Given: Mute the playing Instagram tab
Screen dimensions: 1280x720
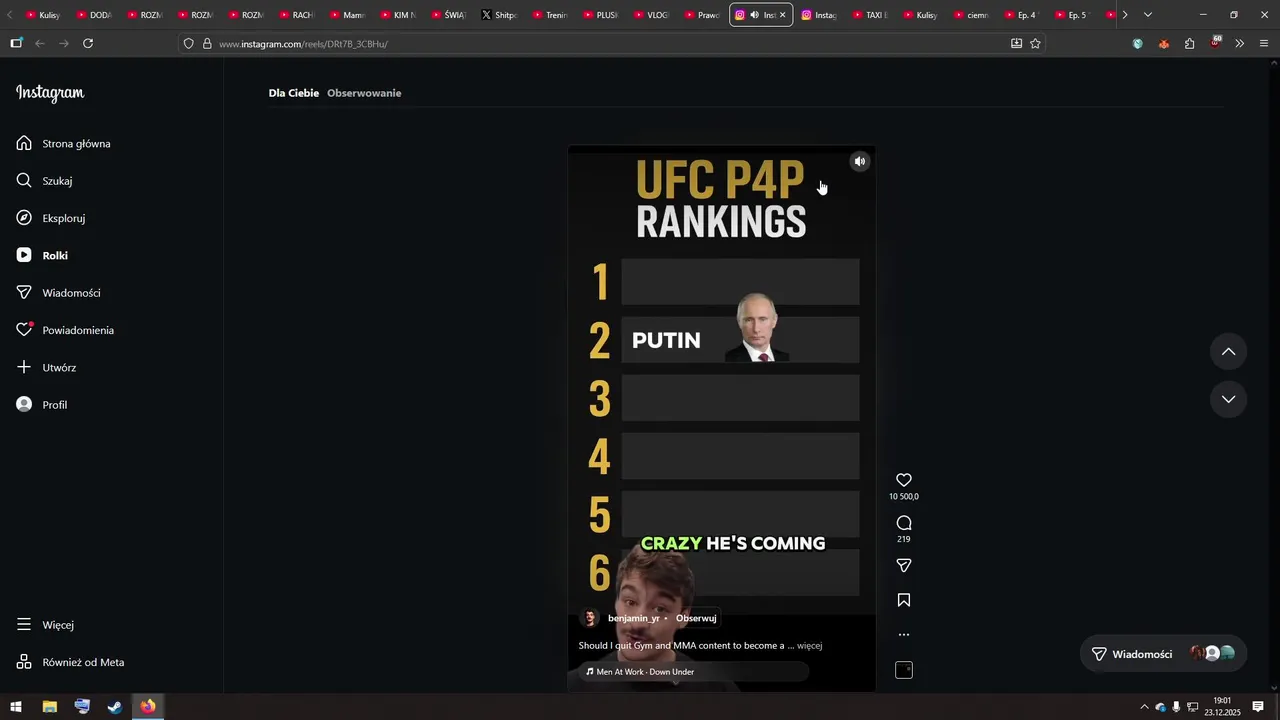Looking at the screenshot, I should [754, 15].
